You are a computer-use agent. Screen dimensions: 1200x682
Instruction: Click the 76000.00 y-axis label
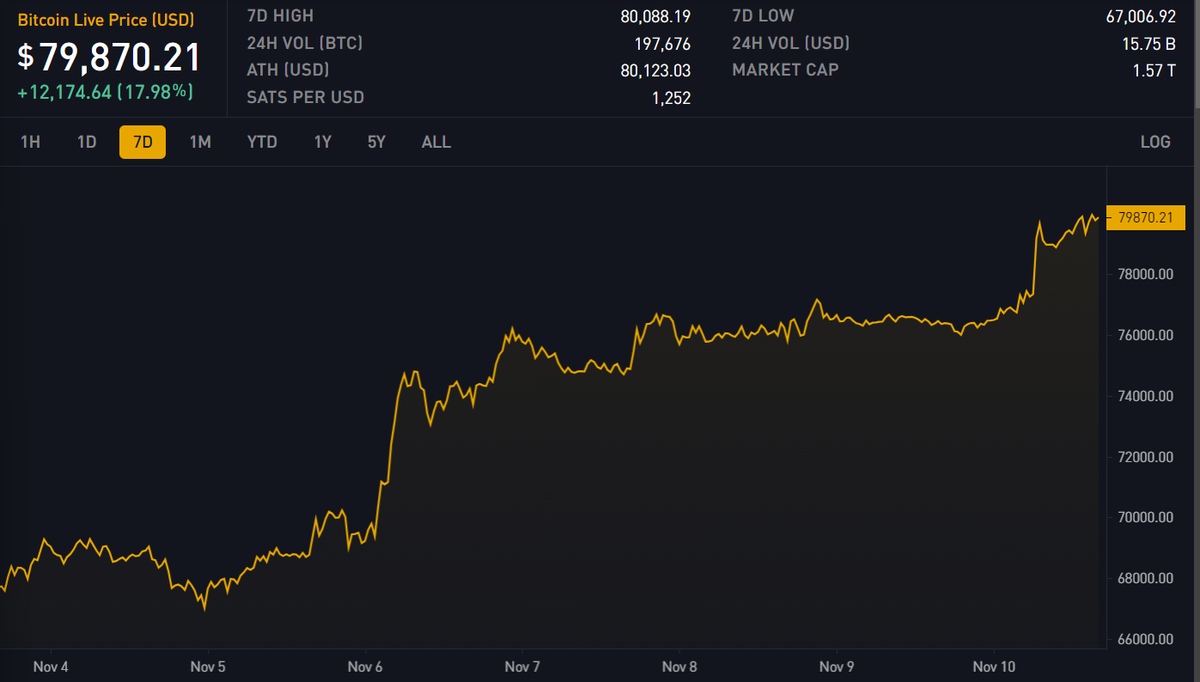(x=1146, y=334)
